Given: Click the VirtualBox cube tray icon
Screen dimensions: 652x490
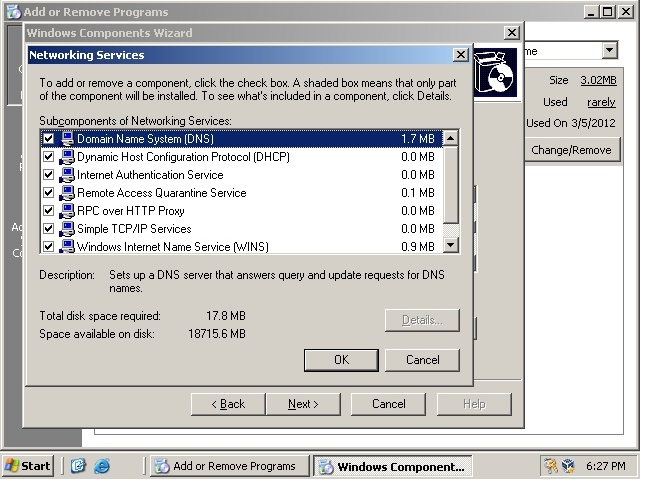Looking at the screenshot, I should click(x=568, y=466).
